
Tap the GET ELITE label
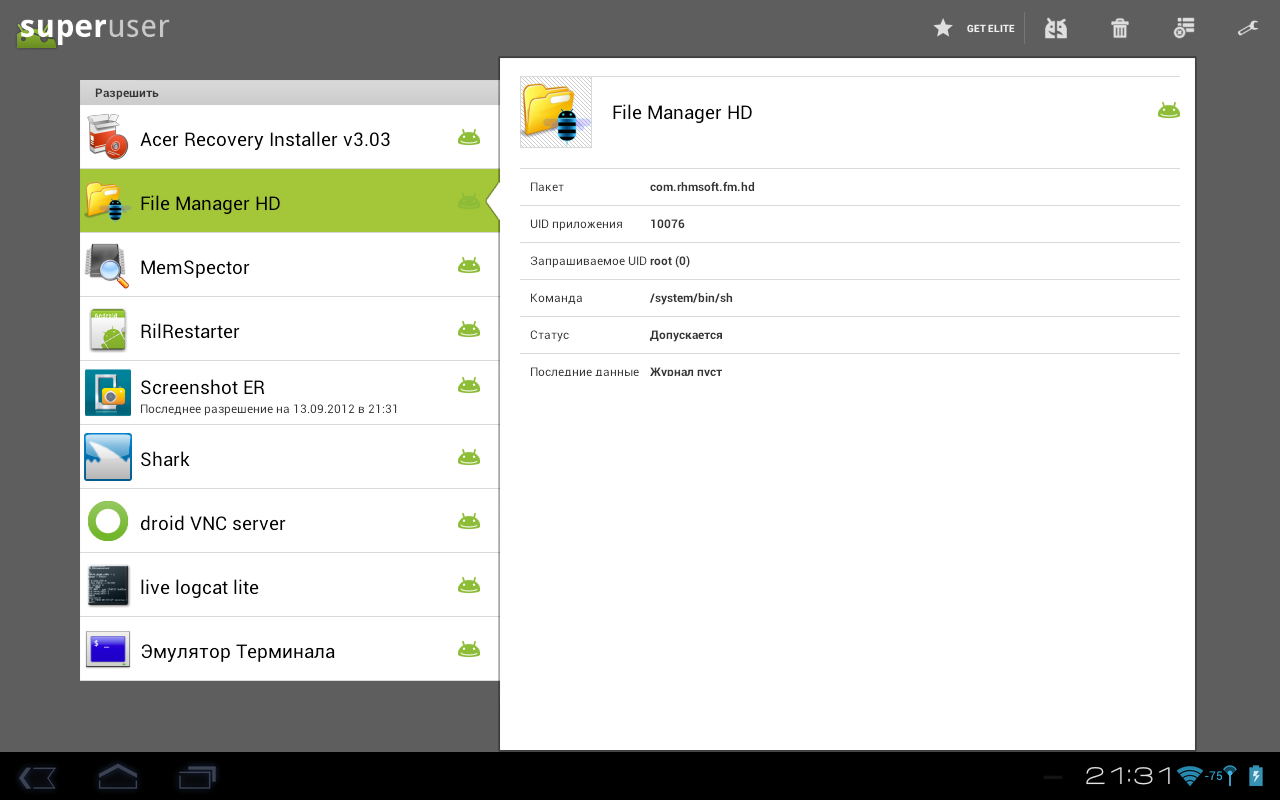(x=990, y=29)
